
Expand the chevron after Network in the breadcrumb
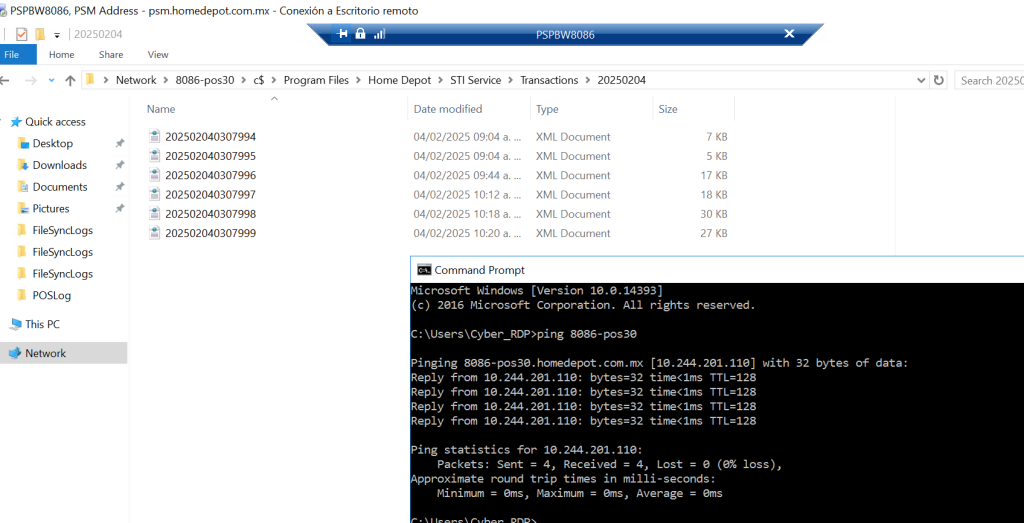pyautogui.click(x=166, y=80)
